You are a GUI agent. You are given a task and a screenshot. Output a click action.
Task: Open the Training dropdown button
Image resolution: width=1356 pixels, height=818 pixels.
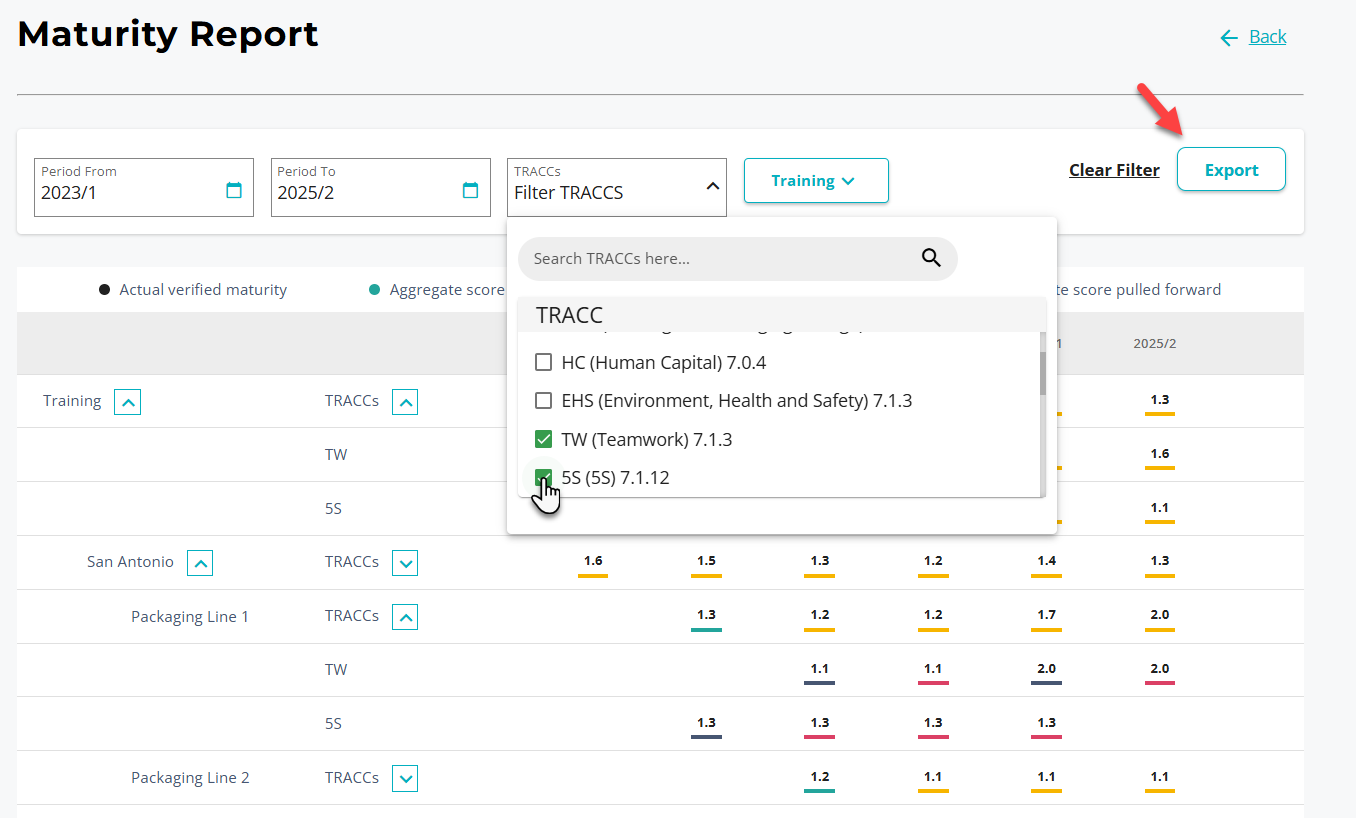(815, 181)
